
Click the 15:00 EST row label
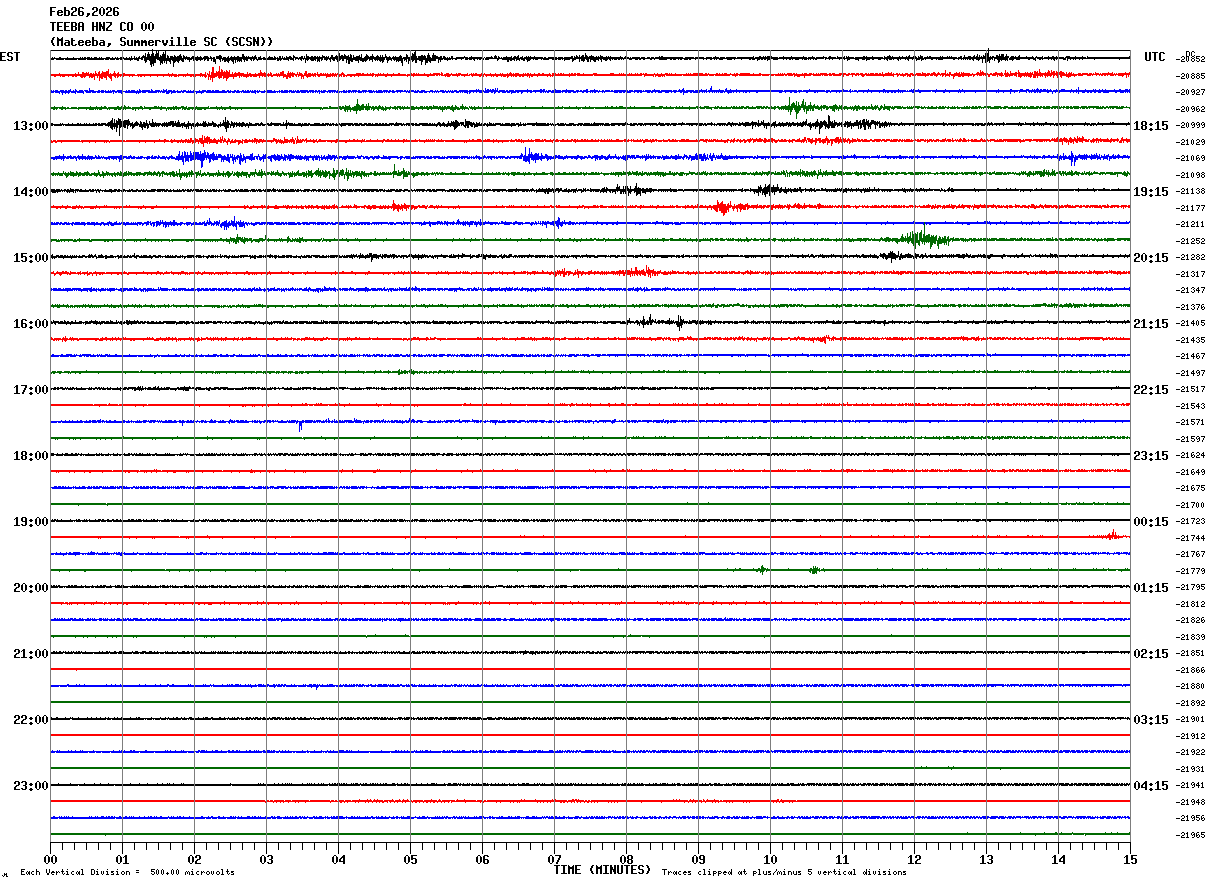[31, 258]
